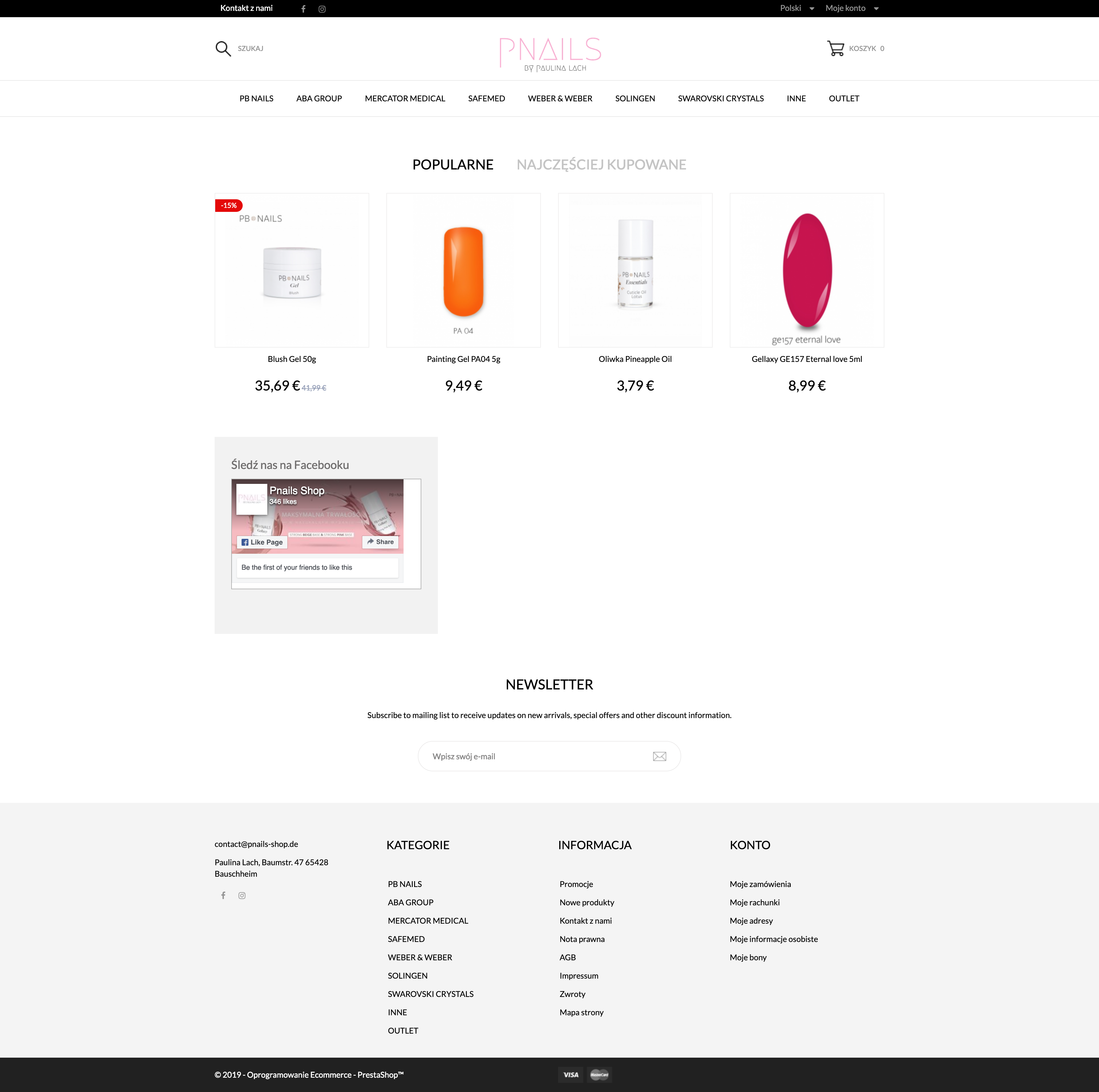Screen dimensions: 1099x1092
Task: Switch to the NAJCZĘŚCIEJ KUPOWANE tab
Action: (601, 164)
